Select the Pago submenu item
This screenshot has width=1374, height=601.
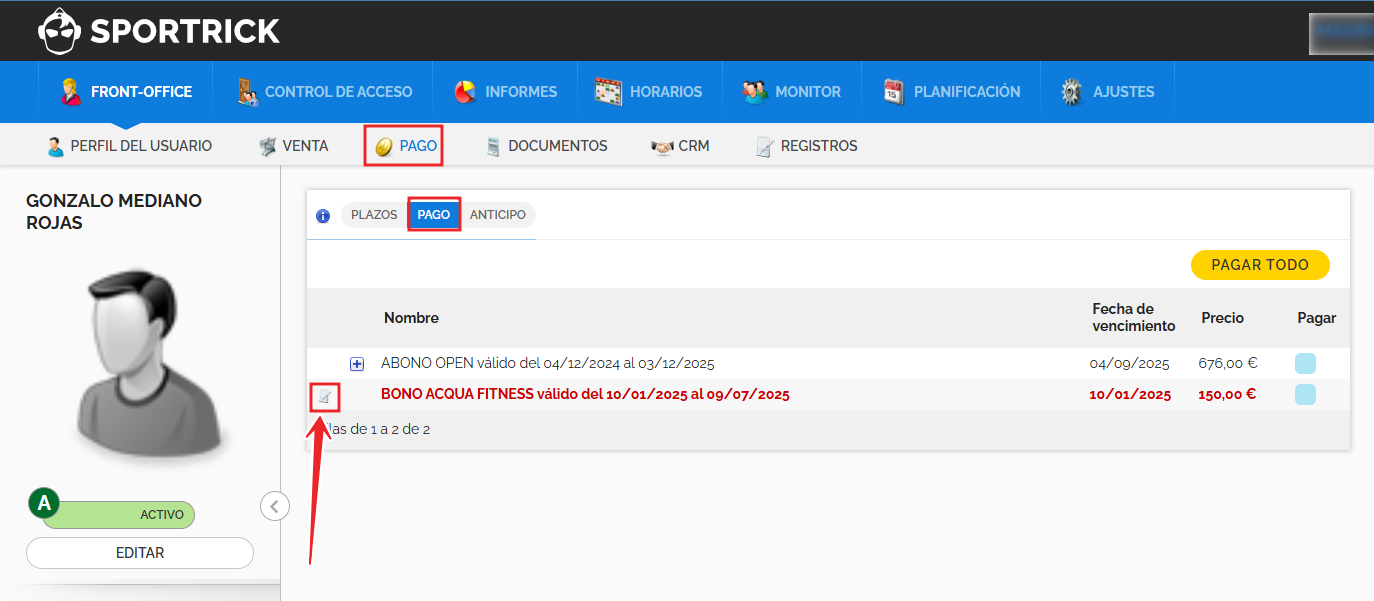[404, 146]
